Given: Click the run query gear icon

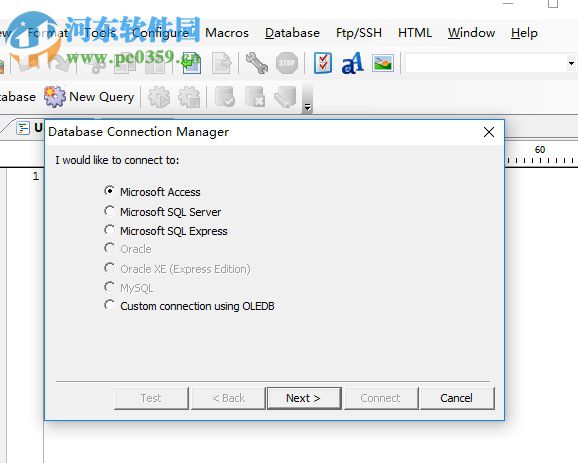Looking at the screenshot, I should click(159, 97).
